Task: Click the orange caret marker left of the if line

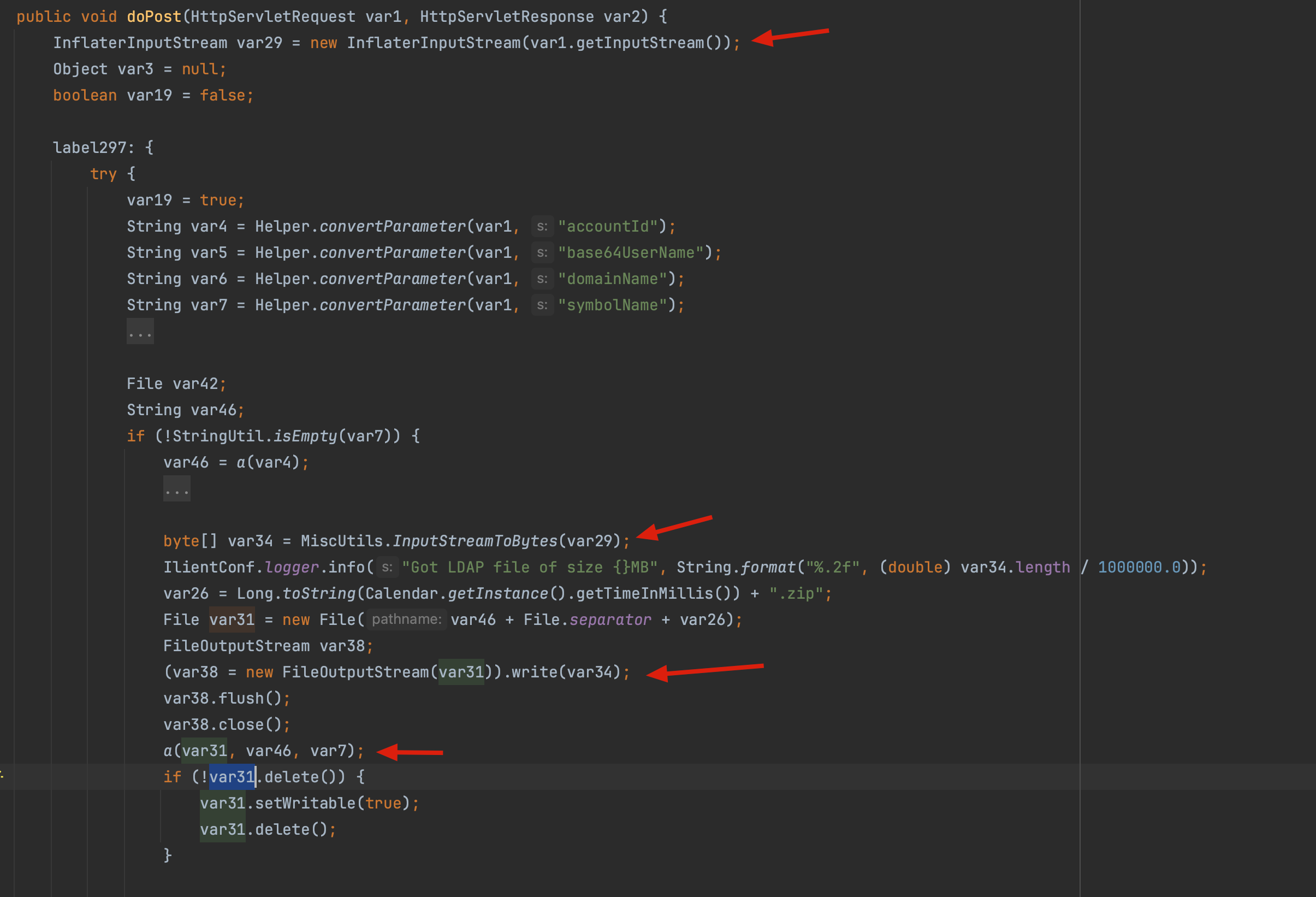Action: [x=2, y=772]
